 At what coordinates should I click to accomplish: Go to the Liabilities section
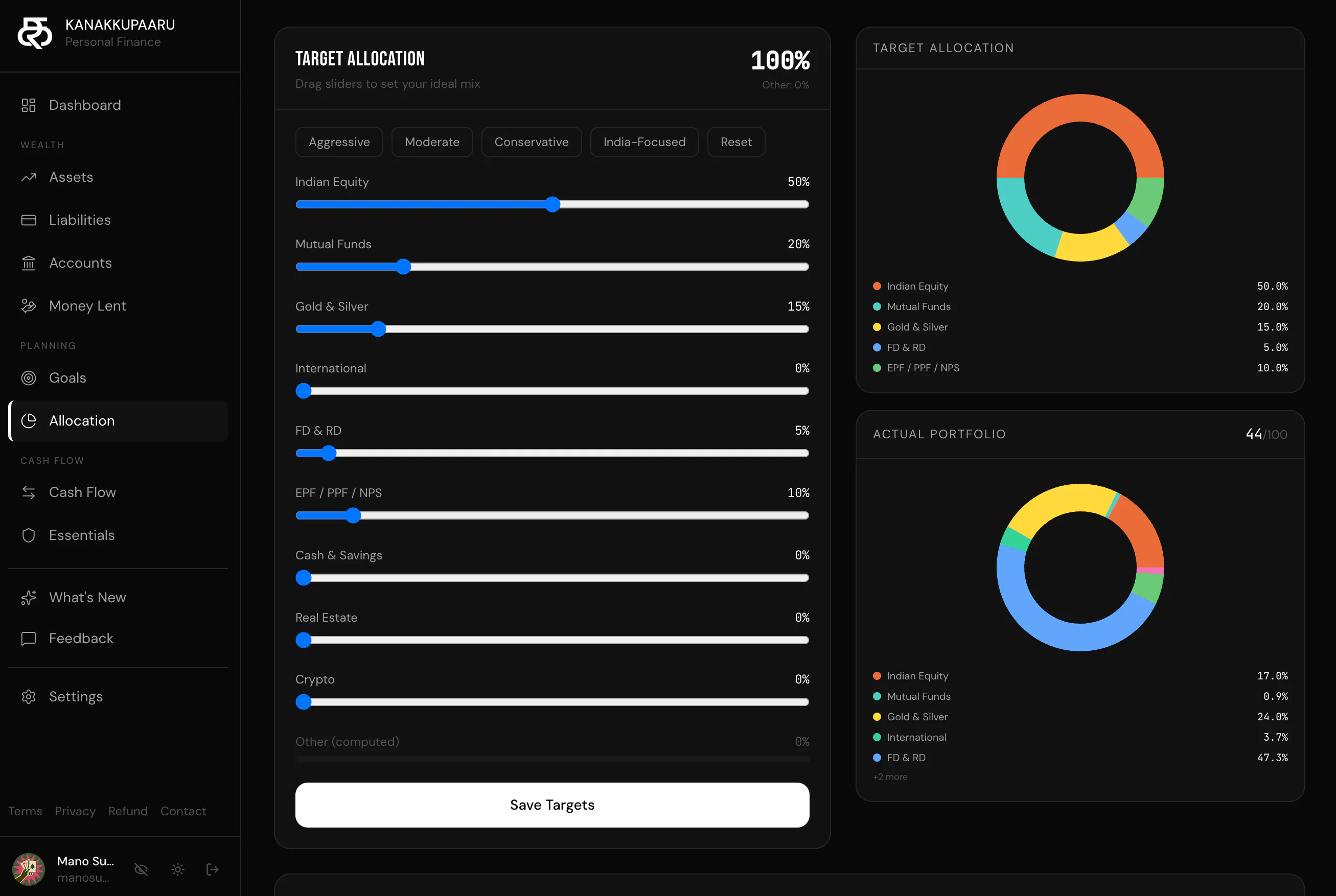click(119, 220)
